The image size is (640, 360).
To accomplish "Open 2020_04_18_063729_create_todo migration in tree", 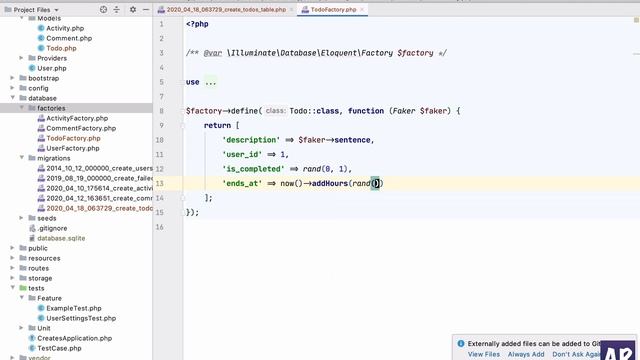I will coord(99,208).
